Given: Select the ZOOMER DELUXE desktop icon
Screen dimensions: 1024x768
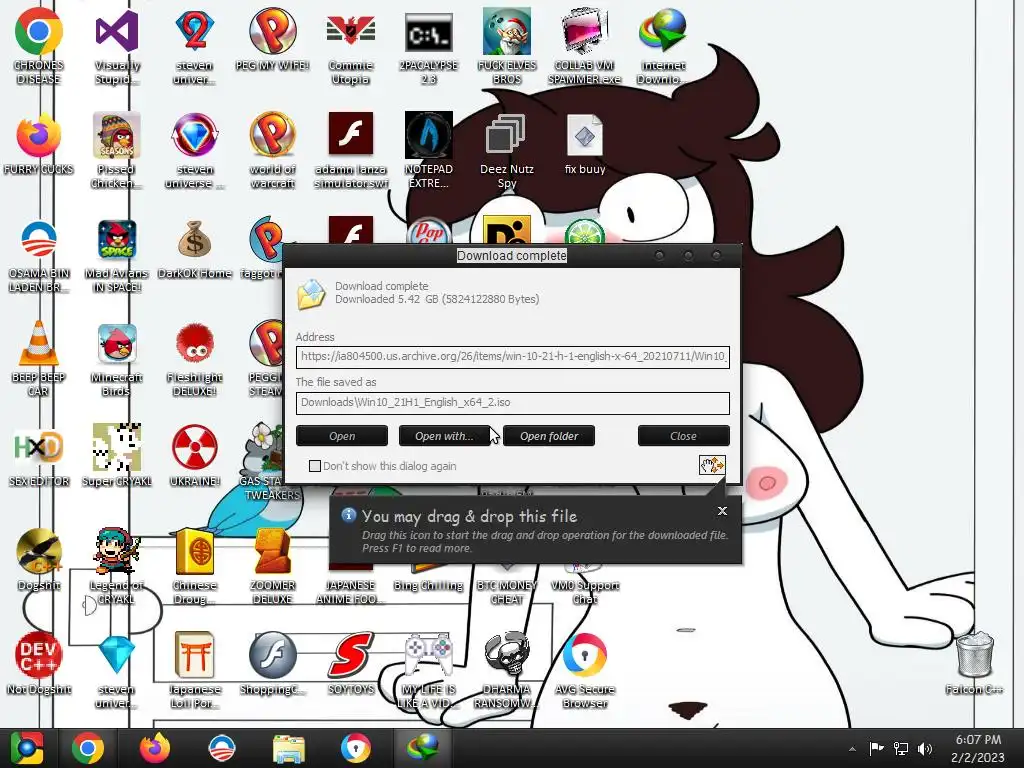Looking at the screenshot, I should (272, 566).
